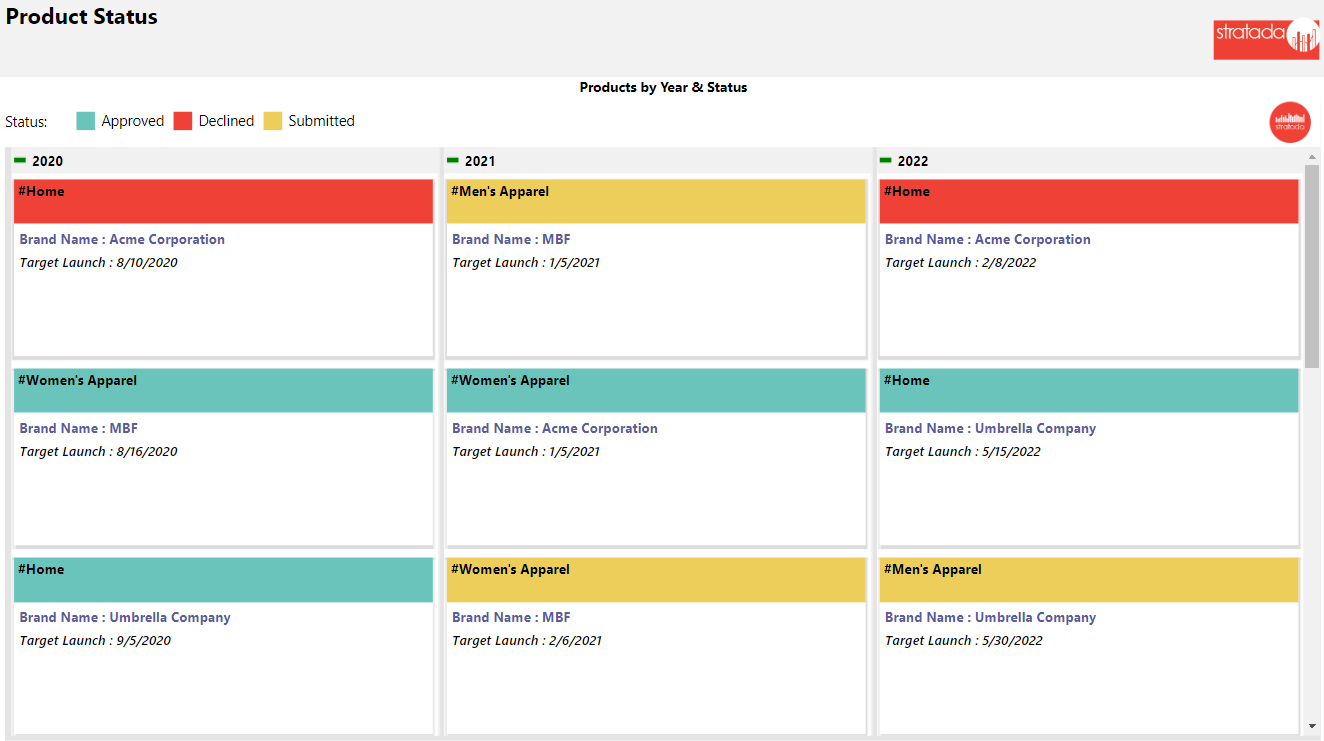Select the #Women's Apparel header with MBF in 2020
Image resolution: width=1324 pixels, height=741 pixels.
tap(223, 390)
